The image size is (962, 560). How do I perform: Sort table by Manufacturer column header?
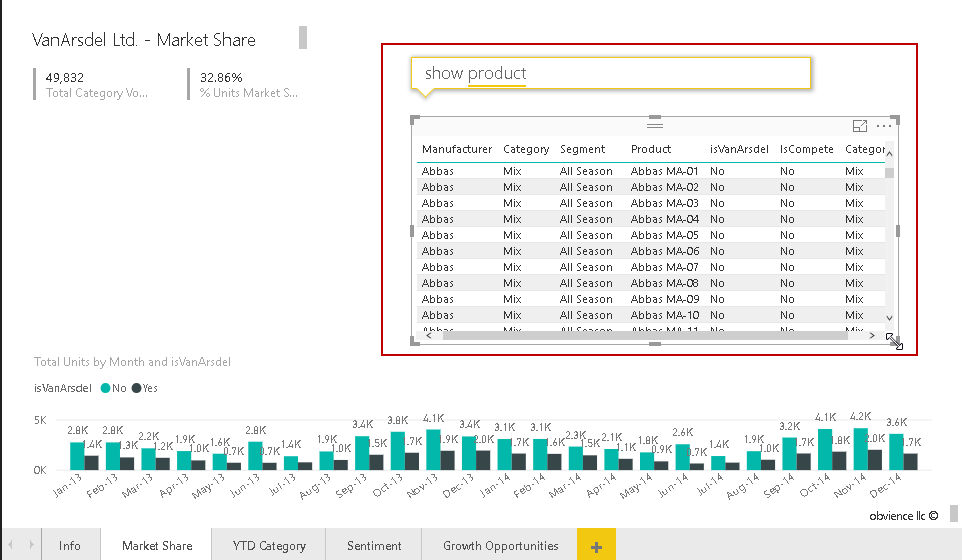pyautogui.click(x=456, y=149)
